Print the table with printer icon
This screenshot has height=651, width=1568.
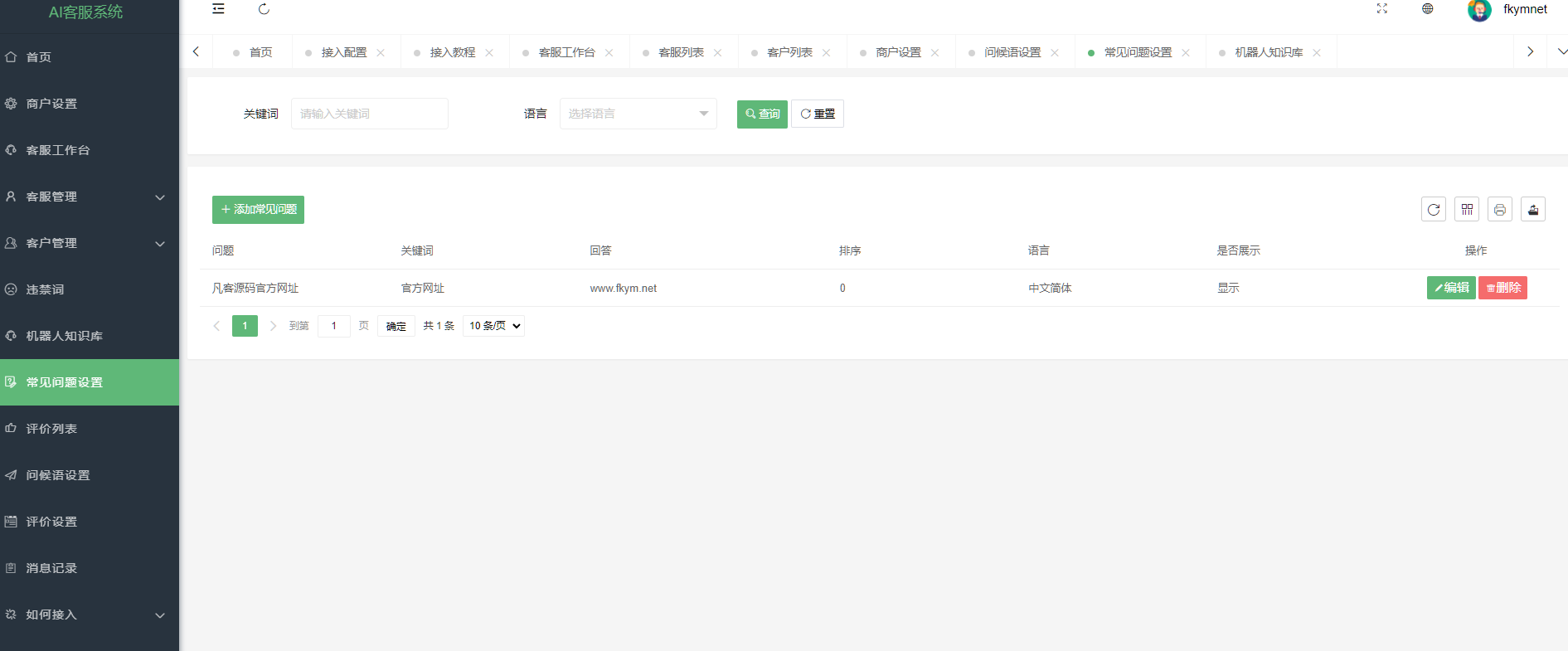1500,209
